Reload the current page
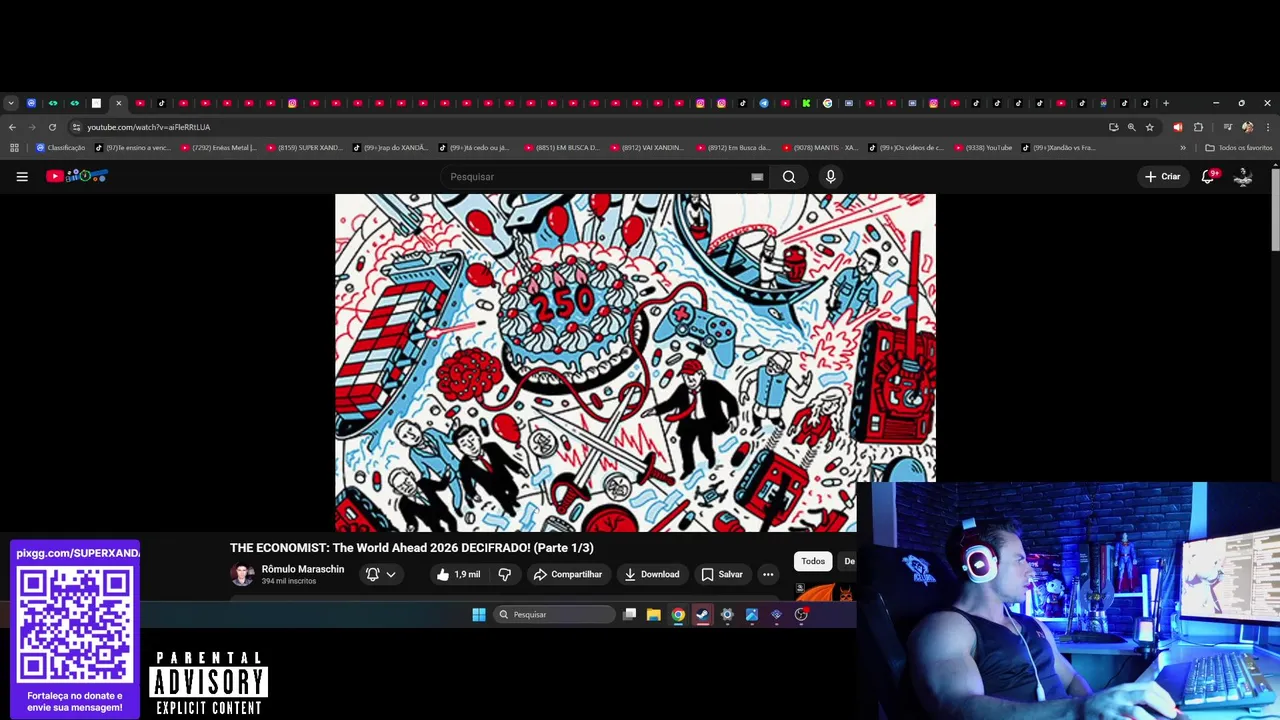This screenshot has width=1280, height=720. pyautogui.click(x=52, y=127)
